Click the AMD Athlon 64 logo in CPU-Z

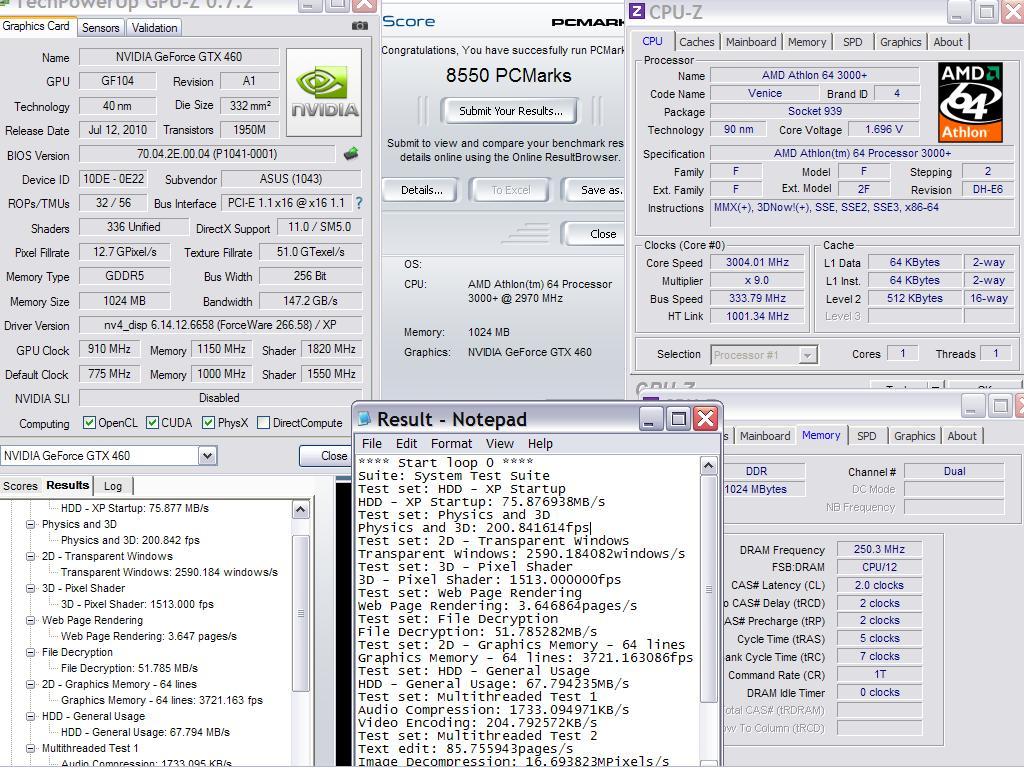tap(970, 102)
